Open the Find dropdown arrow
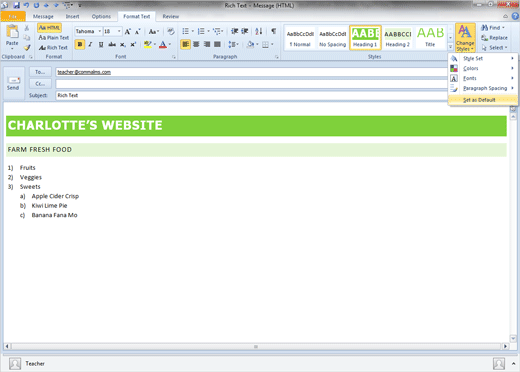This screenshot has height=372, width=520. pos(503,28)
